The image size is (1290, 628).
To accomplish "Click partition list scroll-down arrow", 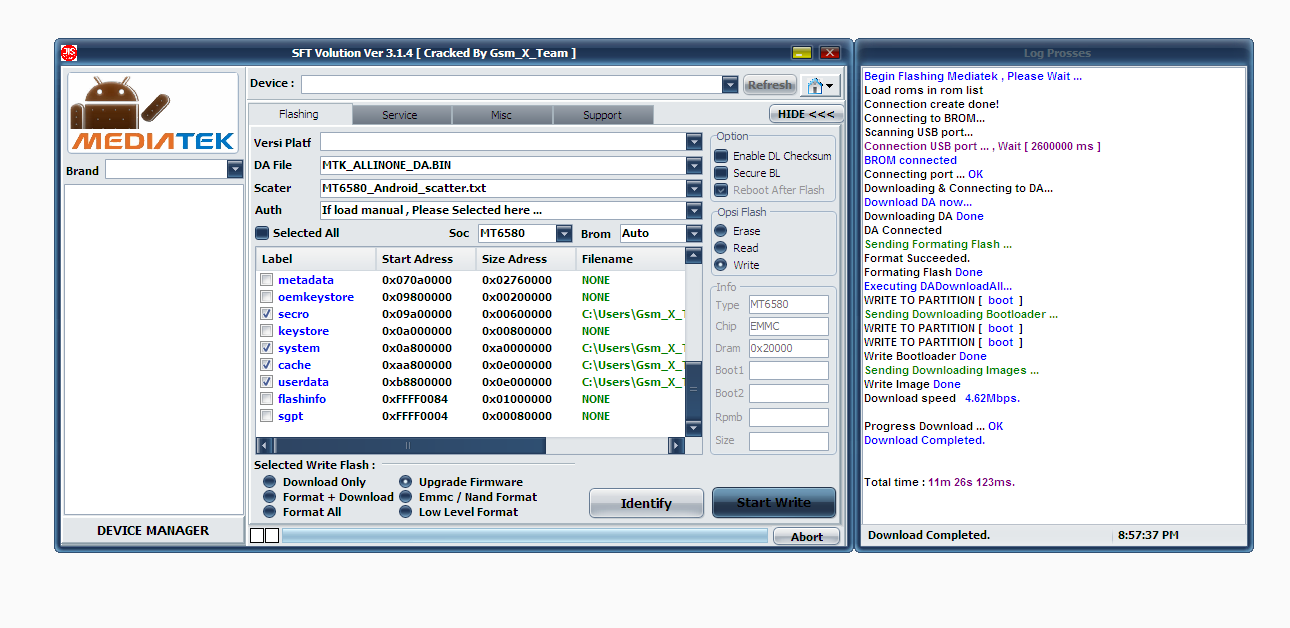I will 694,428.
